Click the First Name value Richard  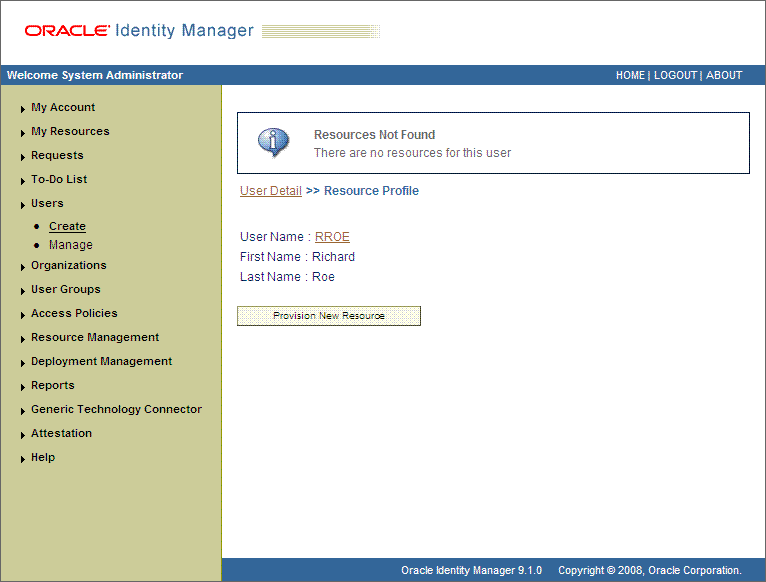(x=333, y=257)
